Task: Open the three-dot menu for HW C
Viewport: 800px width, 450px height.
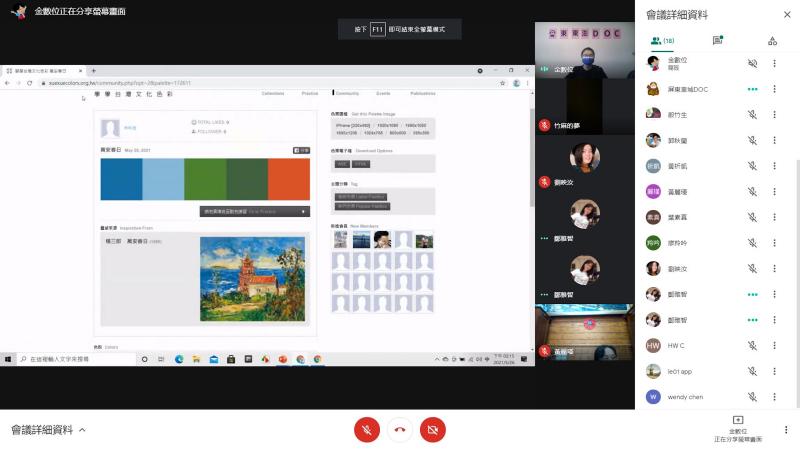Action: click(773, 346)
